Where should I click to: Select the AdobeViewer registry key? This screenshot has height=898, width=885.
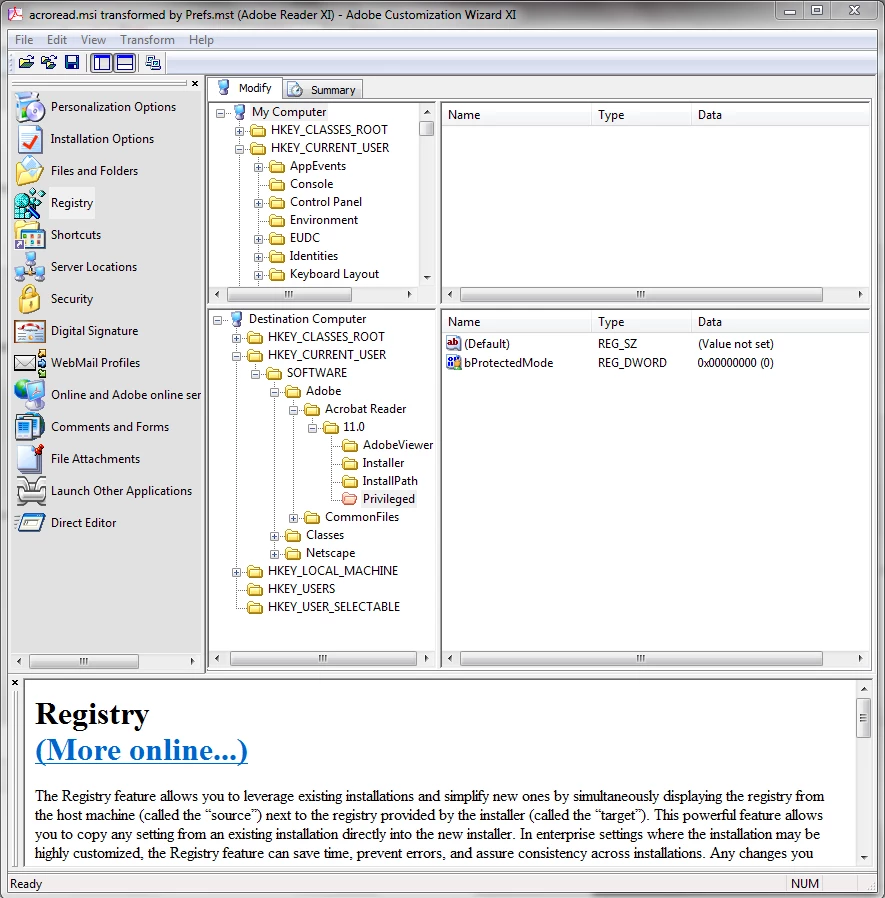(398, 445)
